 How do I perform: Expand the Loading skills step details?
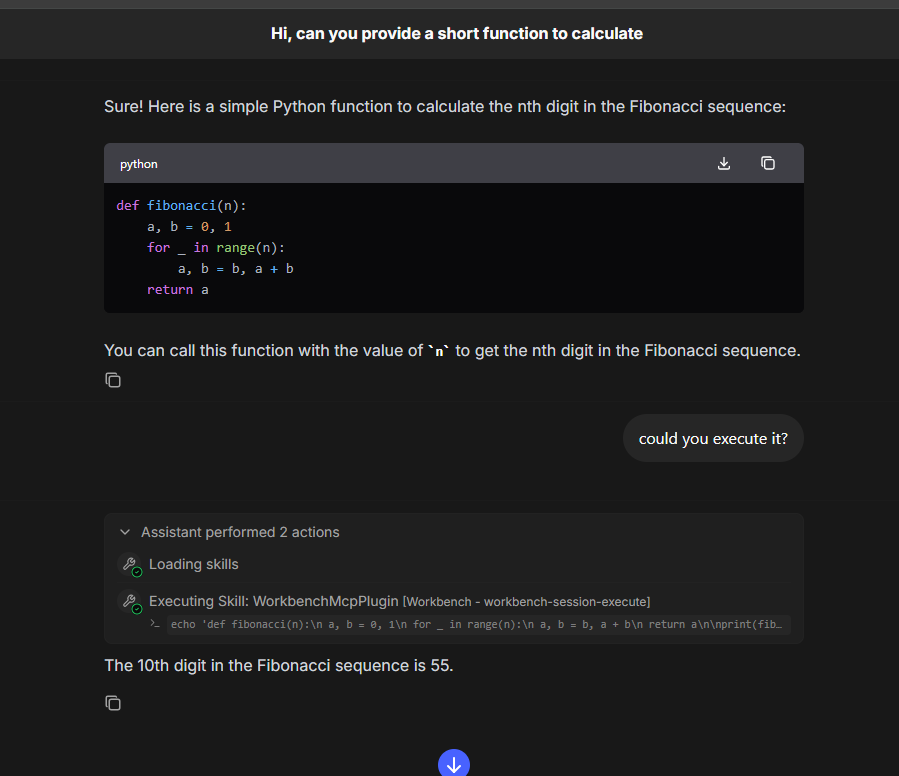[x=193, y=564]
